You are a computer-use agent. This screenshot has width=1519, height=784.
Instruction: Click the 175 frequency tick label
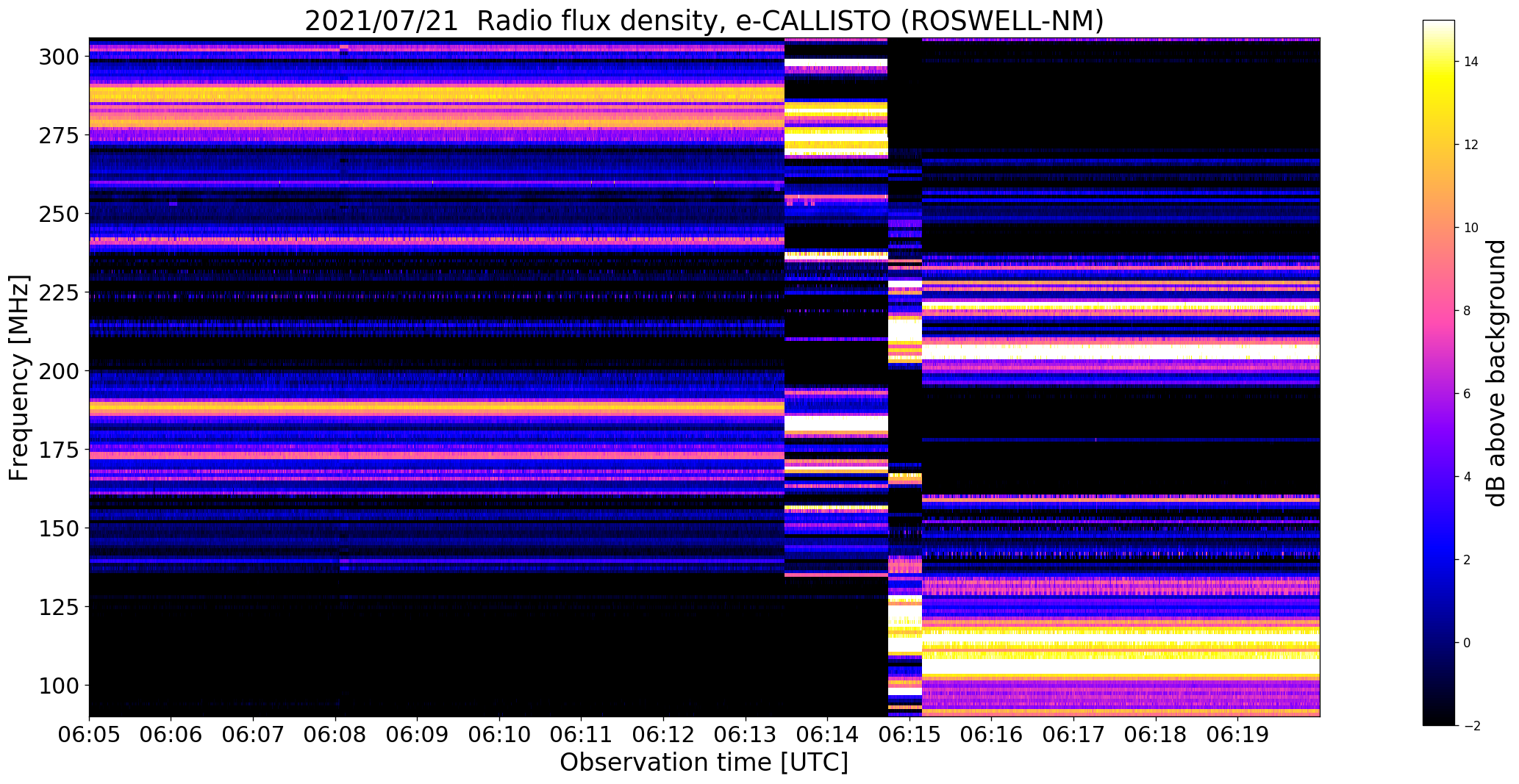[58, 450]
